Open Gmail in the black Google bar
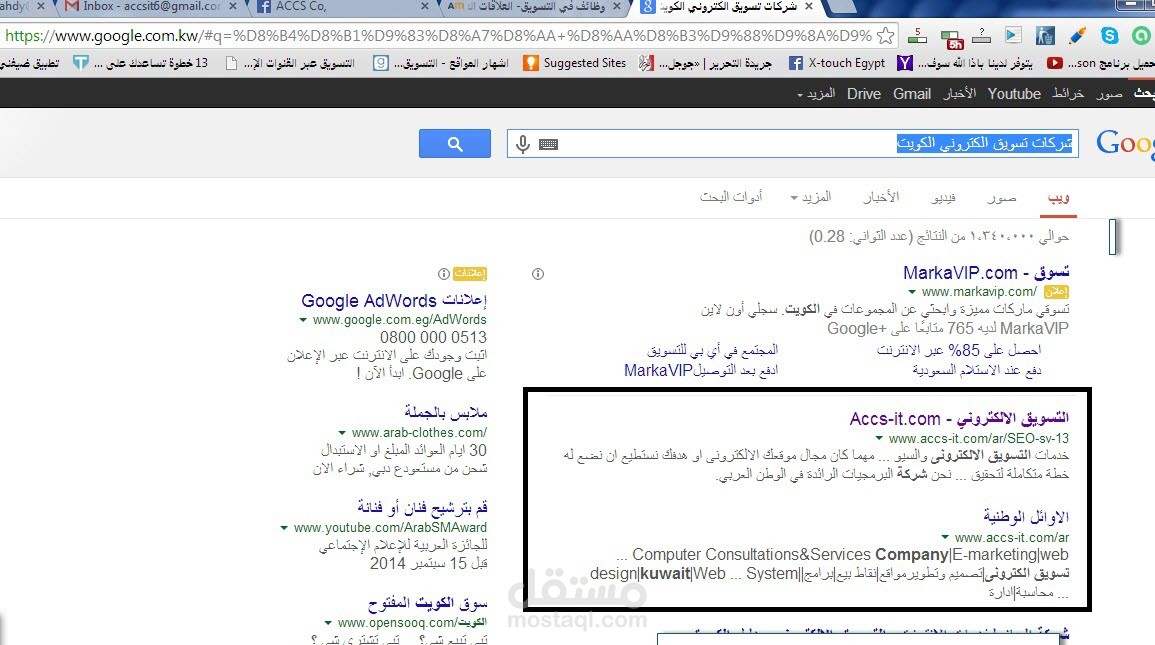 click(912, 94)
